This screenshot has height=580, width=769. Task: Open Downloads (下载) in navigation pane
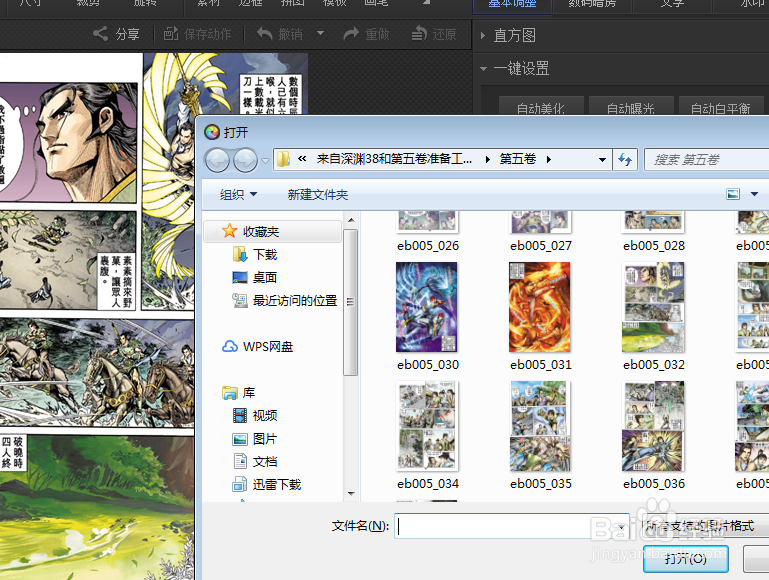pyautogui.click(x=265, y=254)
